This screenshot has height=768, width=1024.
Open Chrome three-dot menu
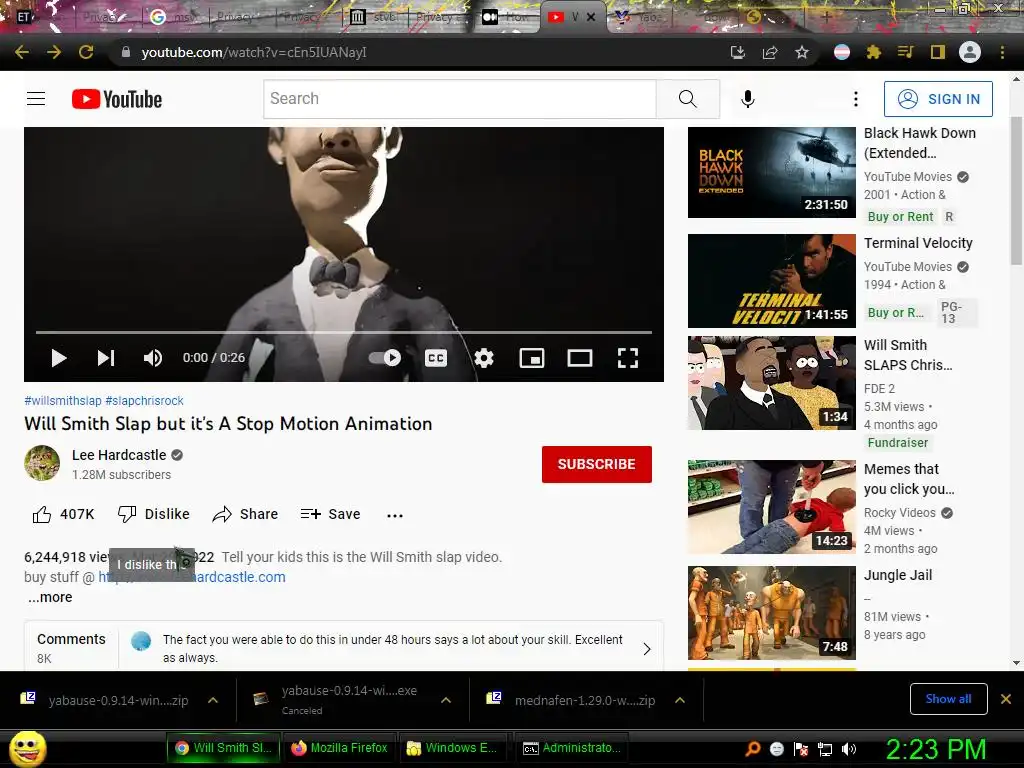click(x=1002, y=52)
